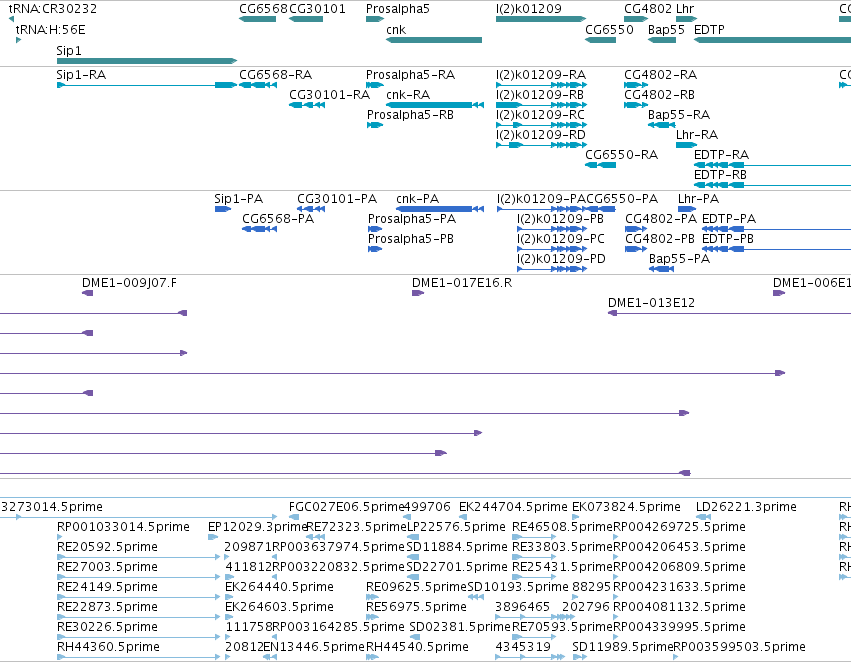Select the RE27003.5prime EST label
Screen dimensions: 851x662
[x=107, y=567]
